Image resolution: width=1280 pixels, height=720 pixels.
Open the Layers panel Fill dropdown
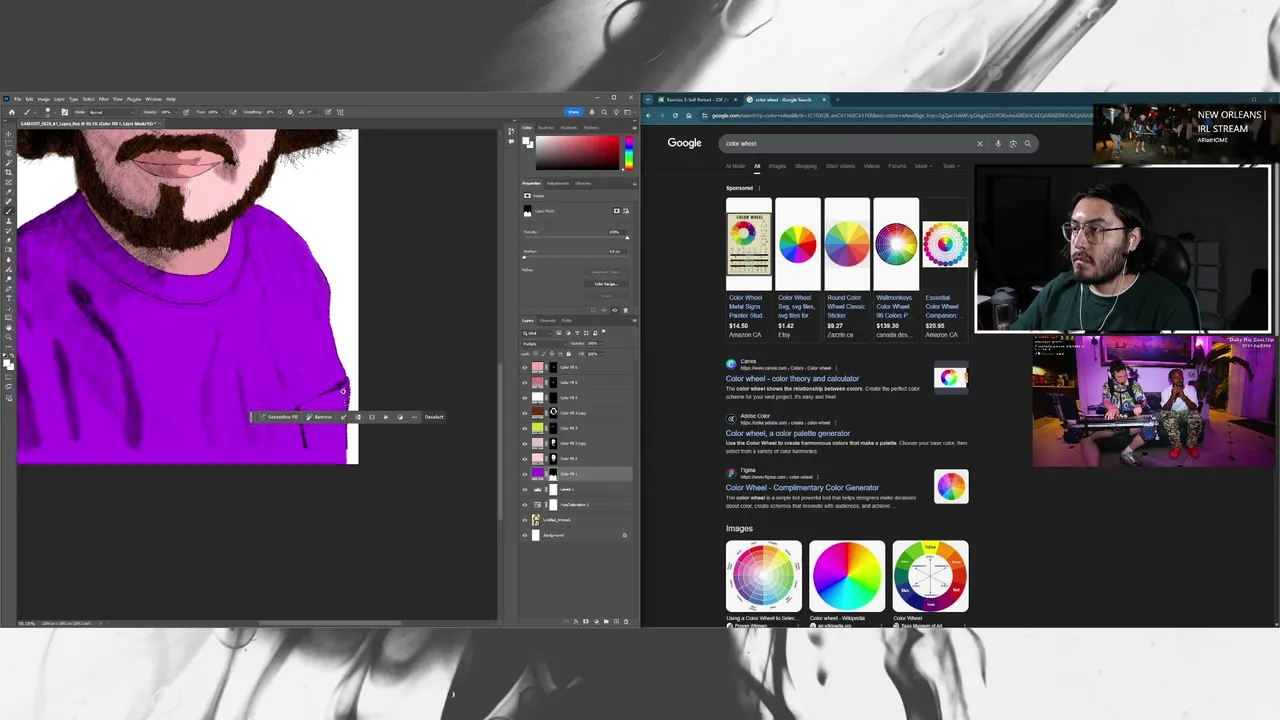click(601, 354)
